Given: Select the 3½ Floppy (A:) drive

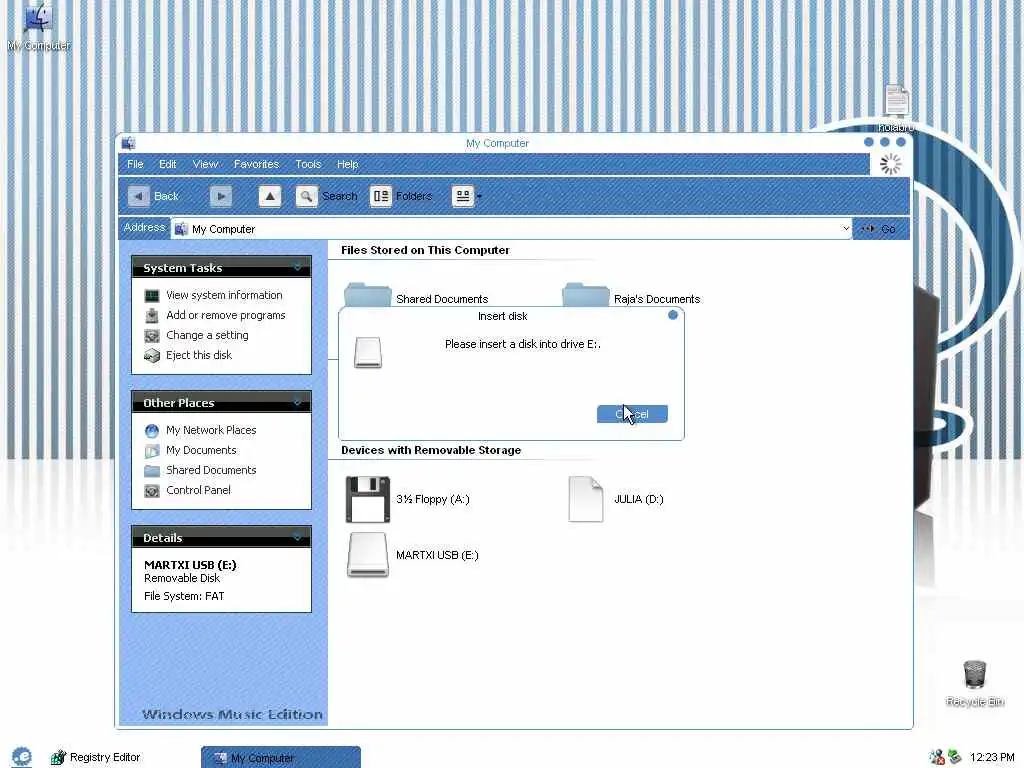Looking at the screenshot, I should 408,499.
